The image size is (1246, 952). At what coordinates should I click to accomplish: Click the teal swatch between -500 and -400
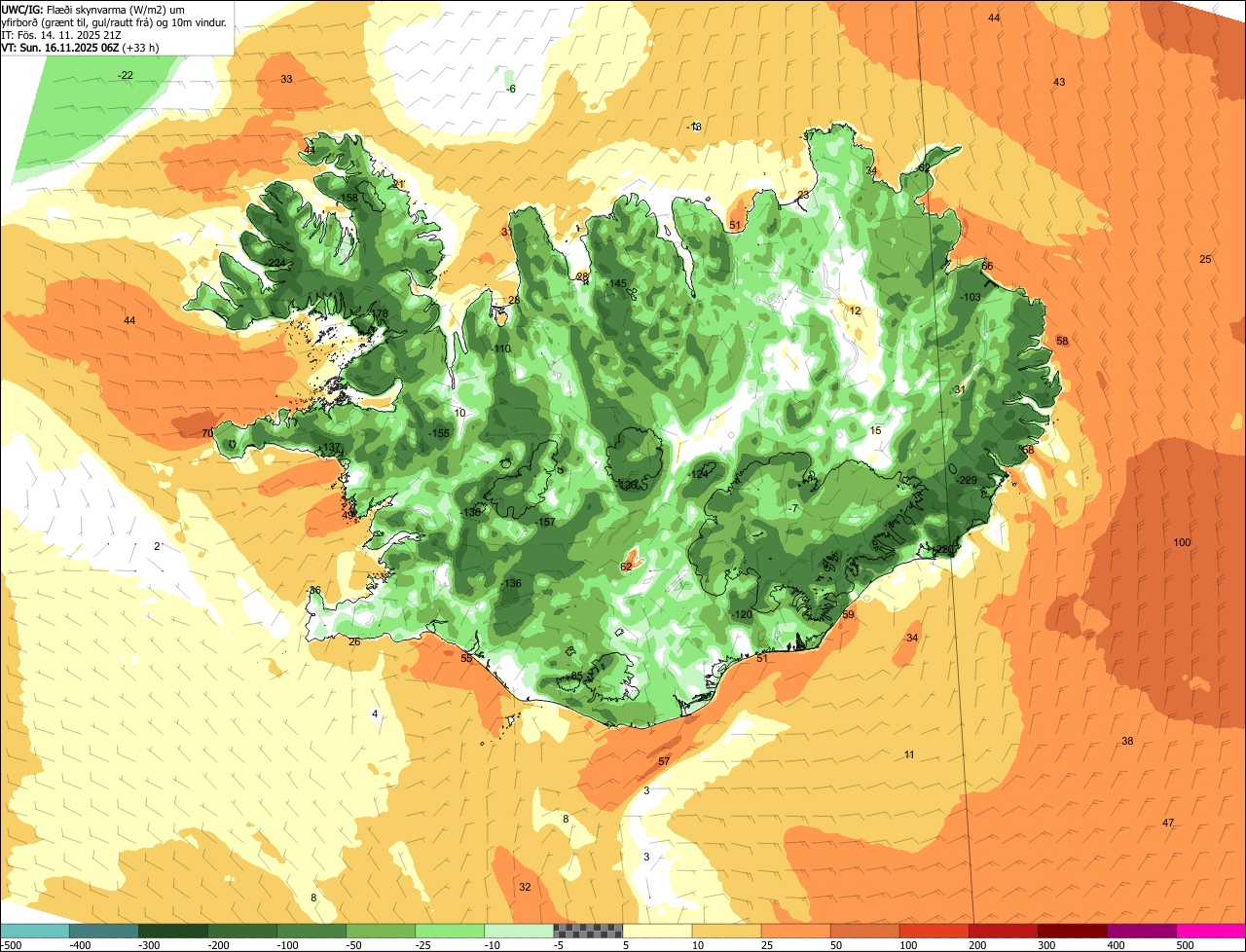(x=34, y=930)
